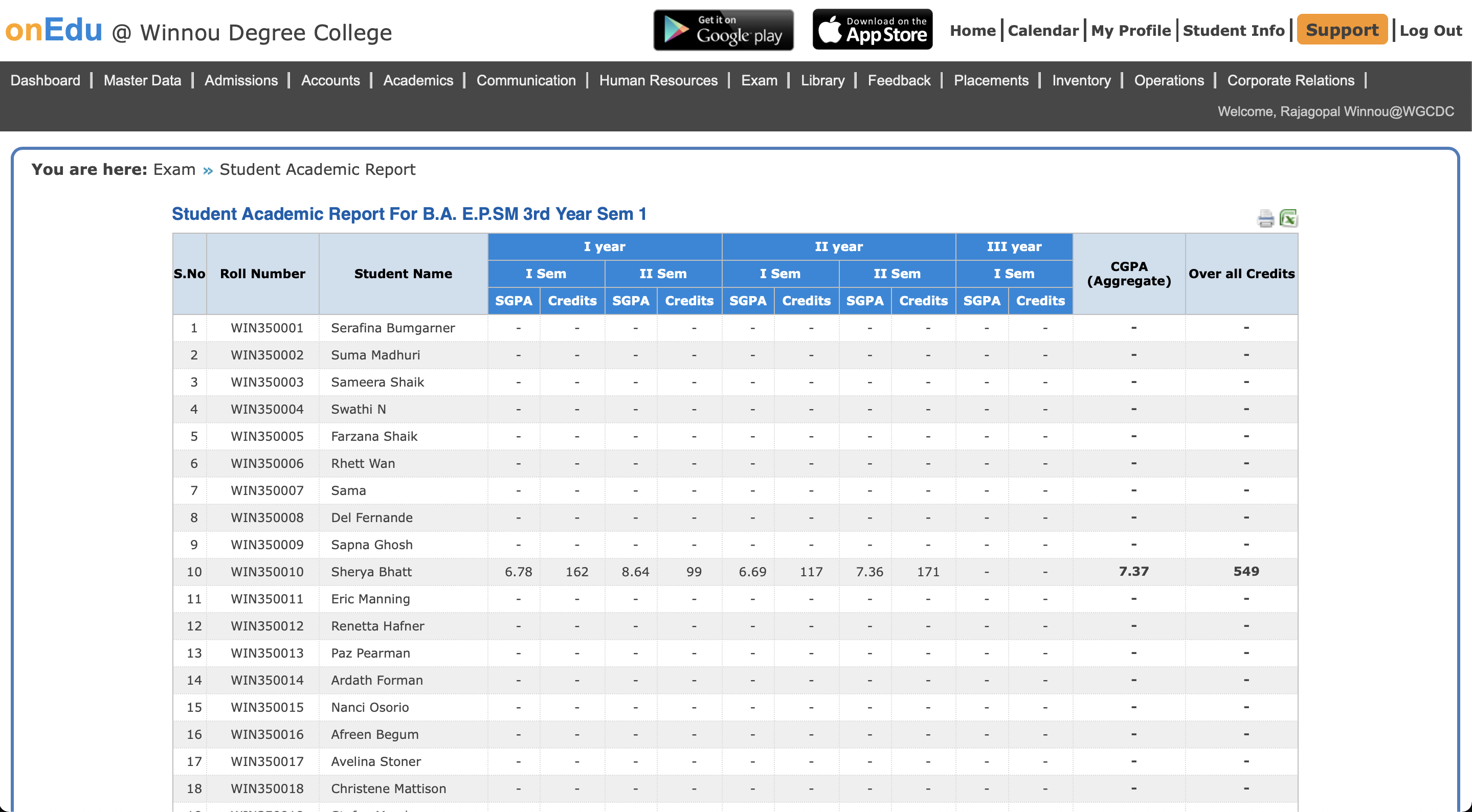Click the CGPA (Aggregate) column header
This screenshot has width=1472, height=812.
tap(1129, 274)
